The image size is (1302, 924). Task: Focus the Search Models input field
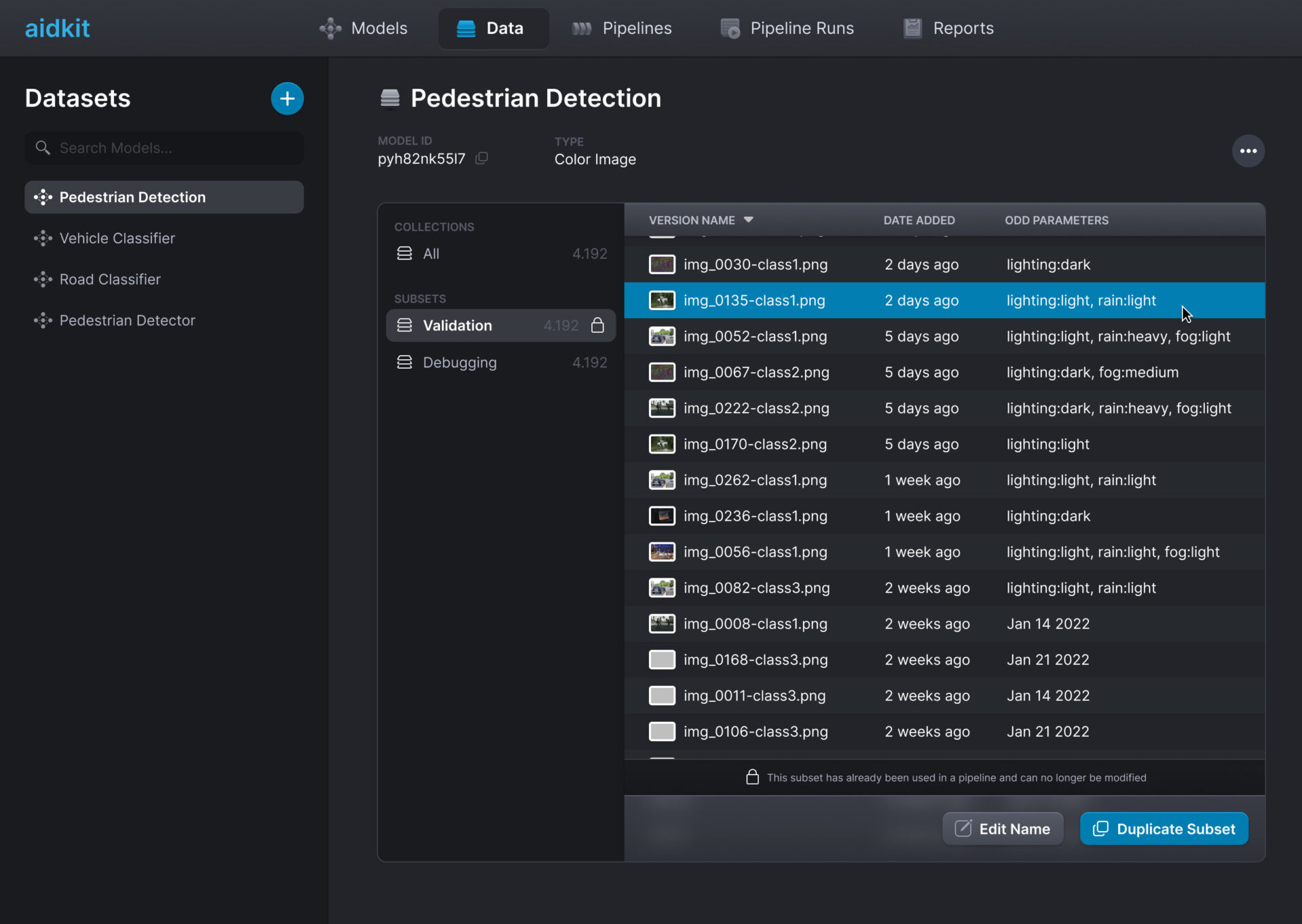[x=176, y=148]
